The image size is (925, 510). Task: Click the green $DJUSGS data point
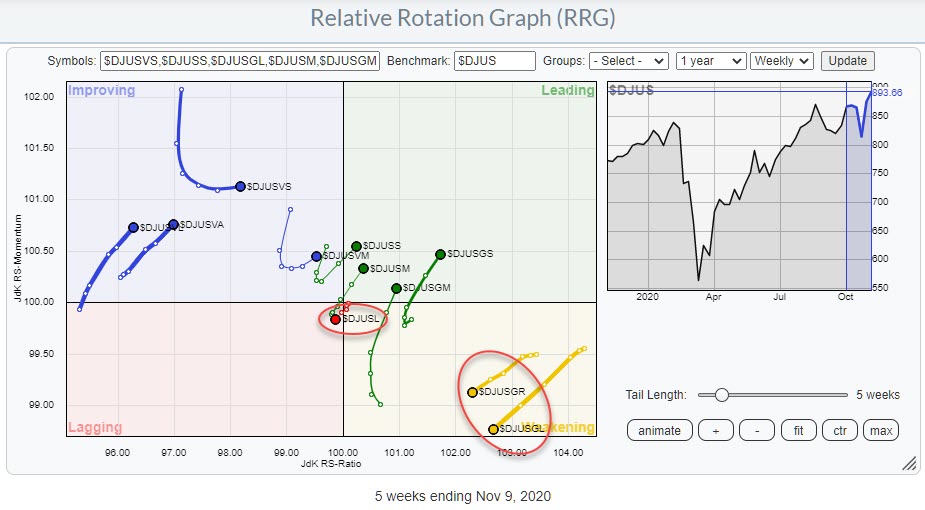point(440,254)
